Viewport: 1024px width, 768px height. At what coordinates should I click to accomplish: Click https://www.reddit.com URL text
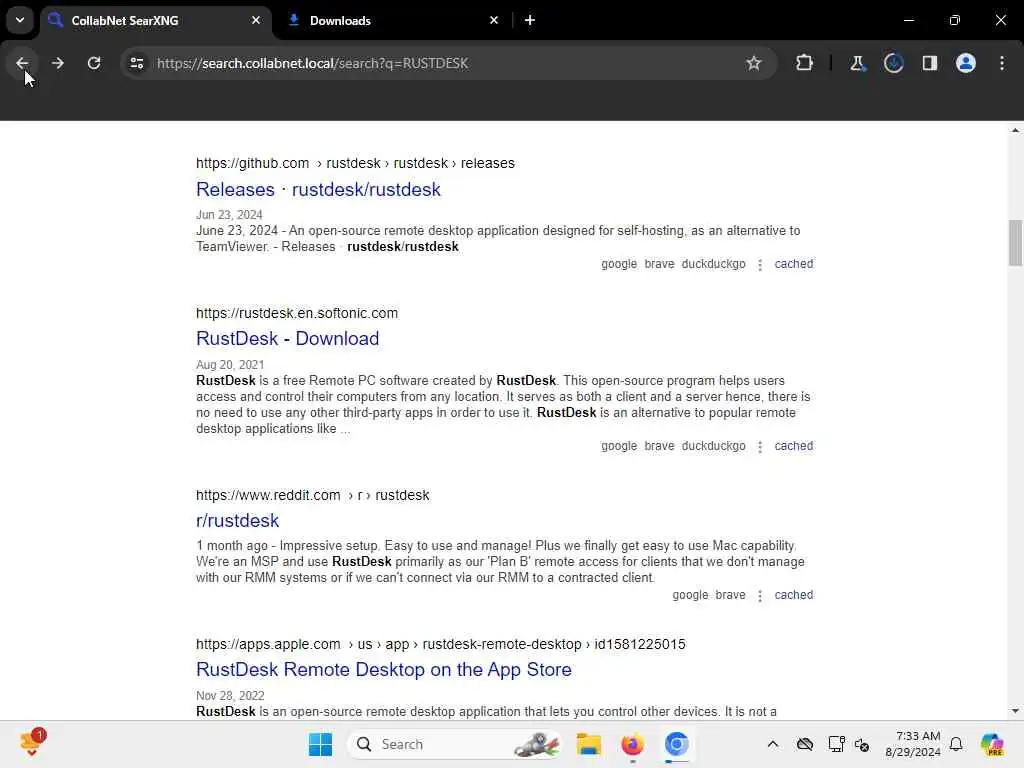click(x=268, y=495)
